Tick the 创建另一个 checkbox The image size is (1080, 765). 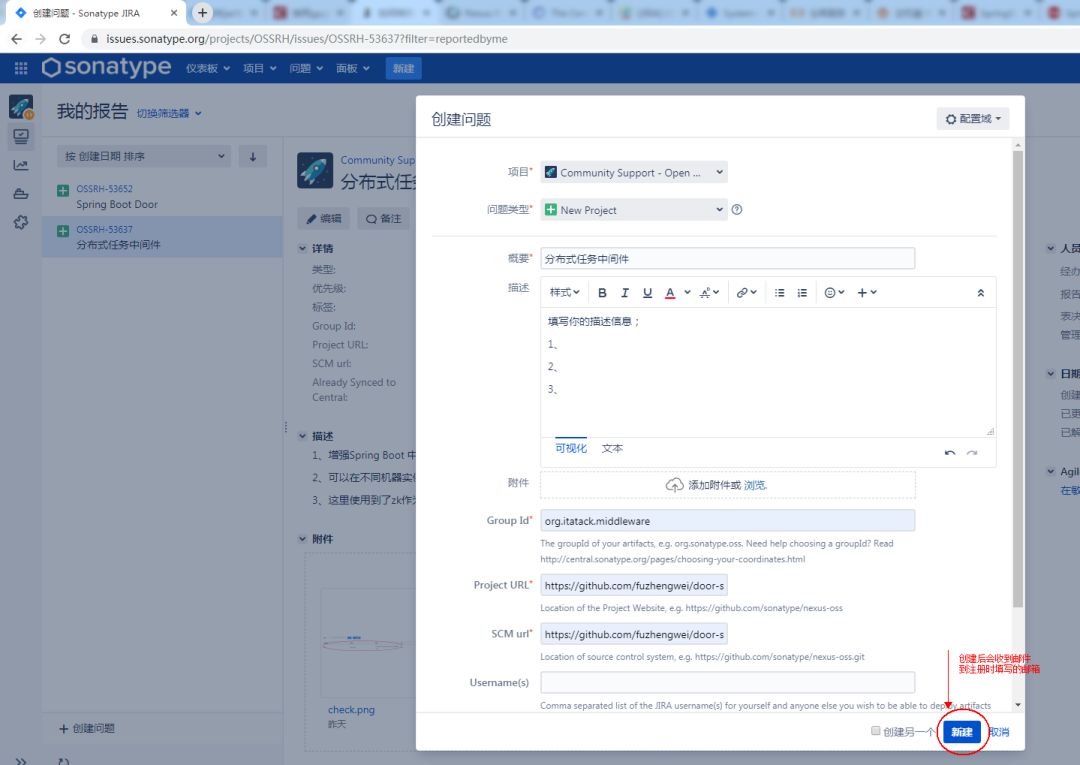(875, 731)
